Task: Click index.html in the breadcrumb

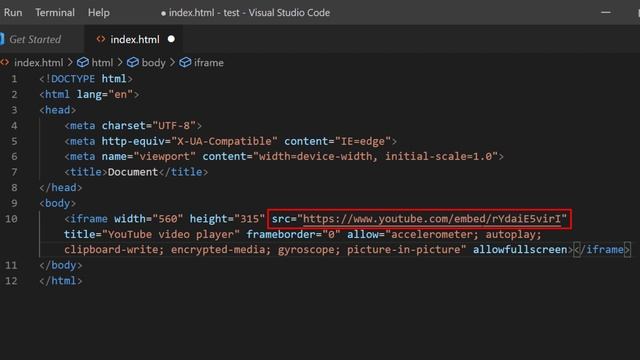Action: click(x=38, y=63)
